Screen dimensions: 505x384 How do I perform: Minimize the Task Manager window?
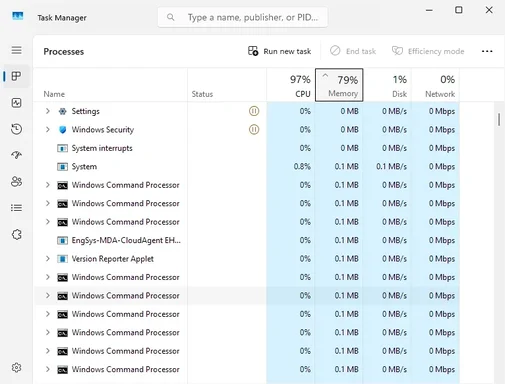[x=429, y=10]
